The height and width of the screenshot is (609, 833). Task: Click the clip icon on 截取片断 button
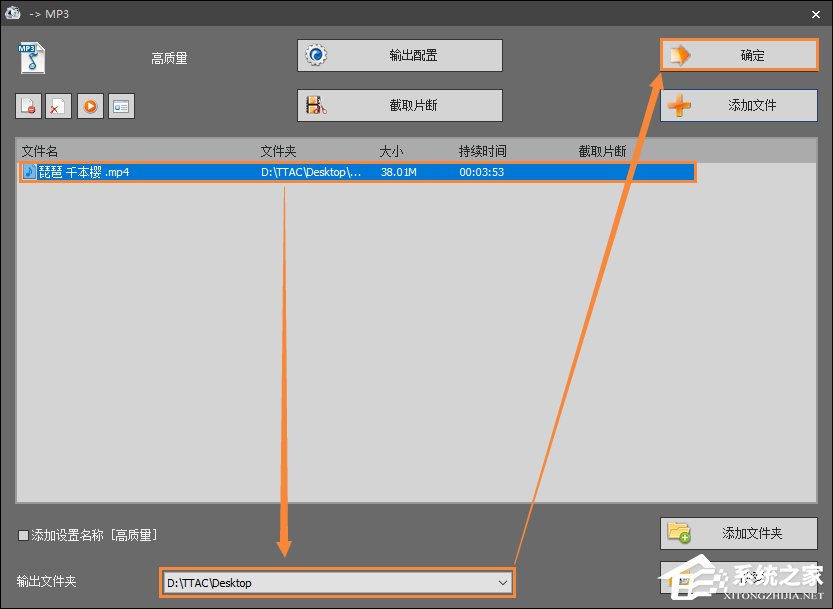[x=315, y=105]
